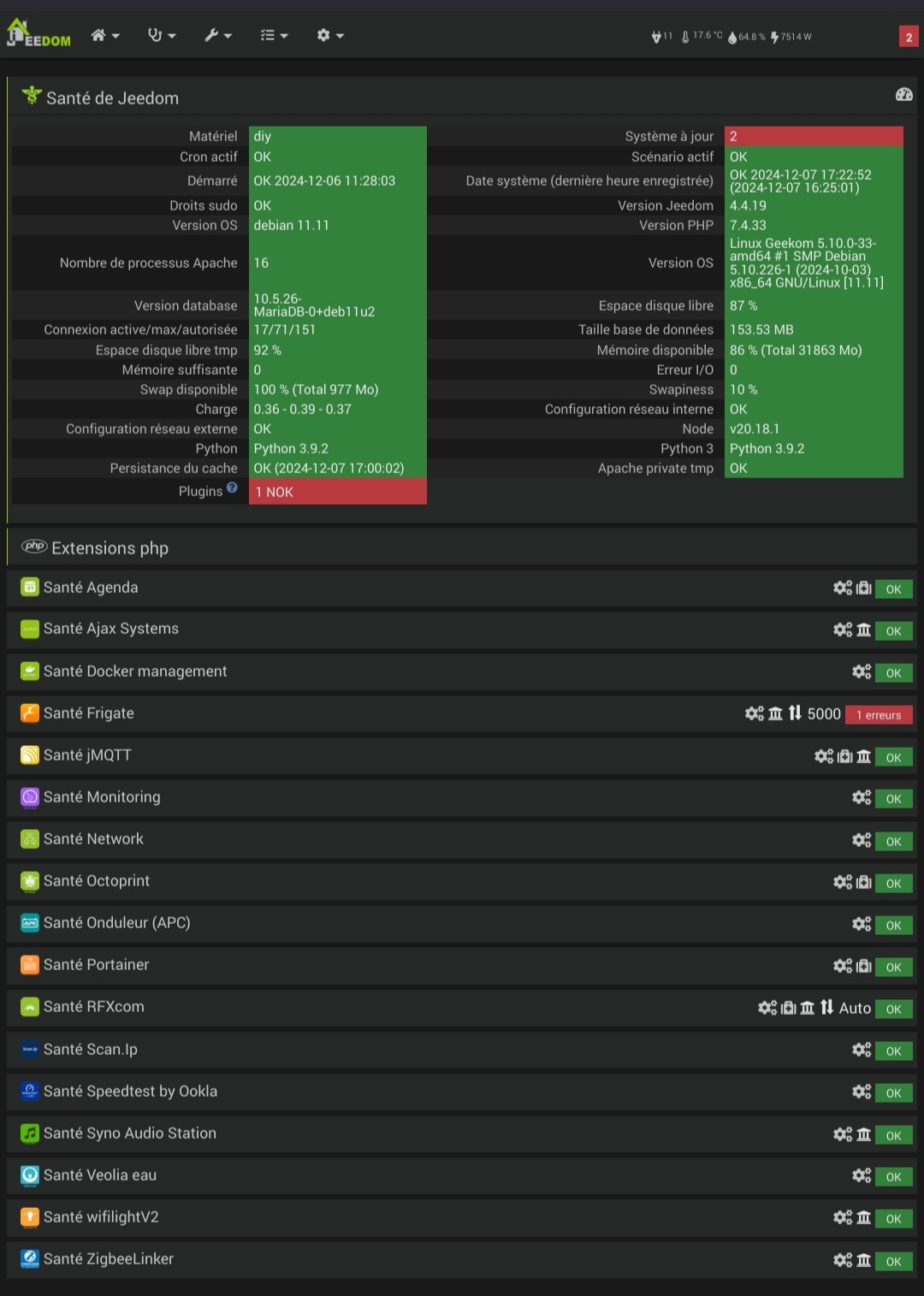The image size is (924, 1296).
Task: Click the bank icon on Santé Ajax Systems row
Action: (x=864, y=630)
